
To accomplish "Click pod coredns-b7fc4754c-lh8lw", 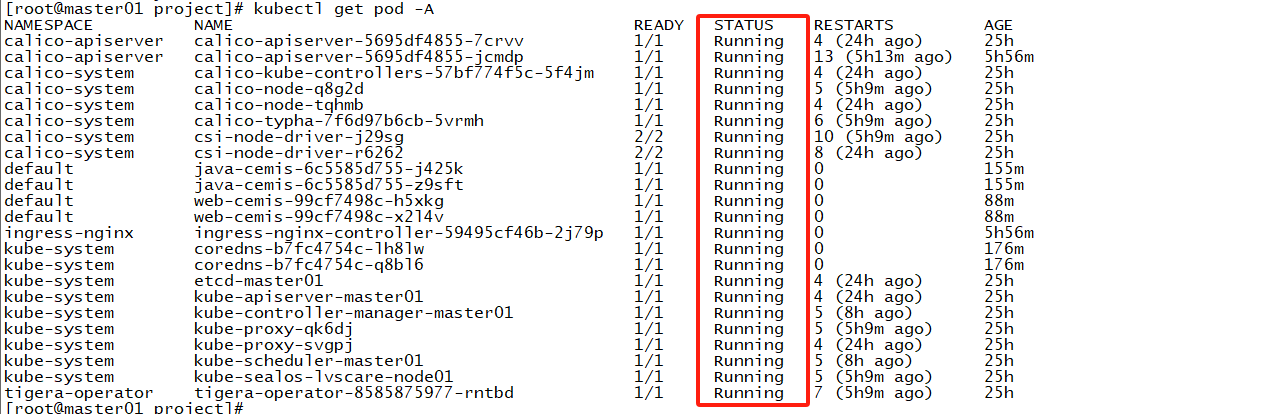I will (309, 249).
